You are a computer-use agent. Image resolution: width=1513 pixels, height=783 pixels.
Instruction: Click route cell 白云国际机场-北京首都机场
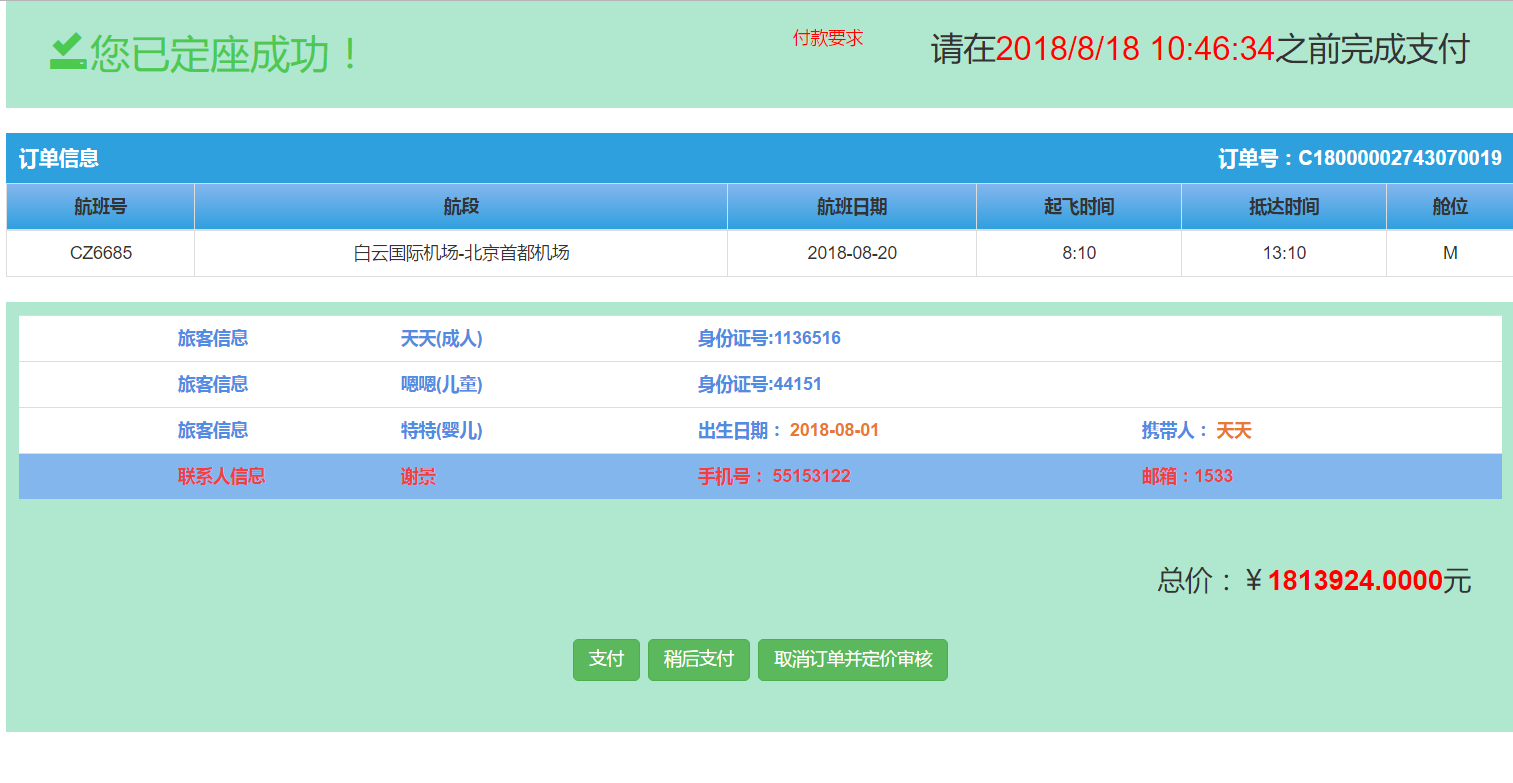coord(461,253)
